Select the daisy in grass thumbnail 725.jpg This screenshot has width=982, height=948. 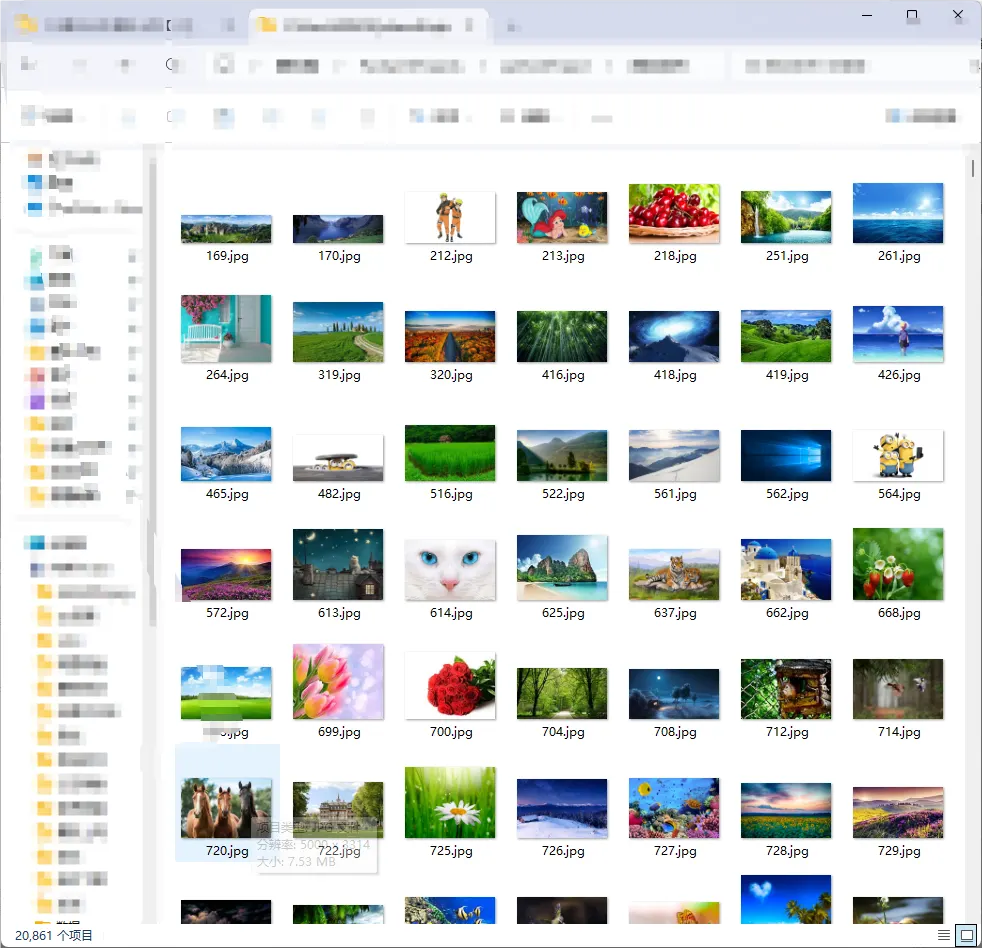point(450,803)
